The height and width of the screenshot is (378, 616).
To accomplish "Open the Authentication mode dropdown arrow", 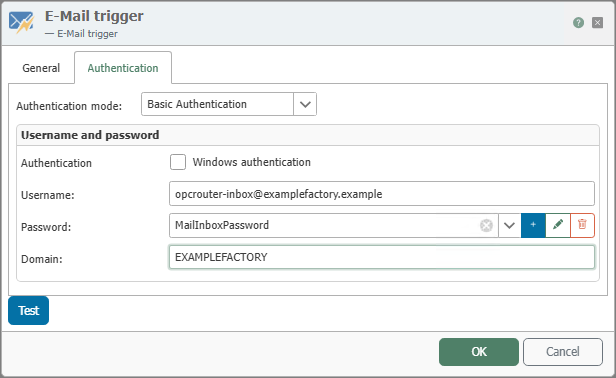I will pyautogui.click(x=305, y=104).
